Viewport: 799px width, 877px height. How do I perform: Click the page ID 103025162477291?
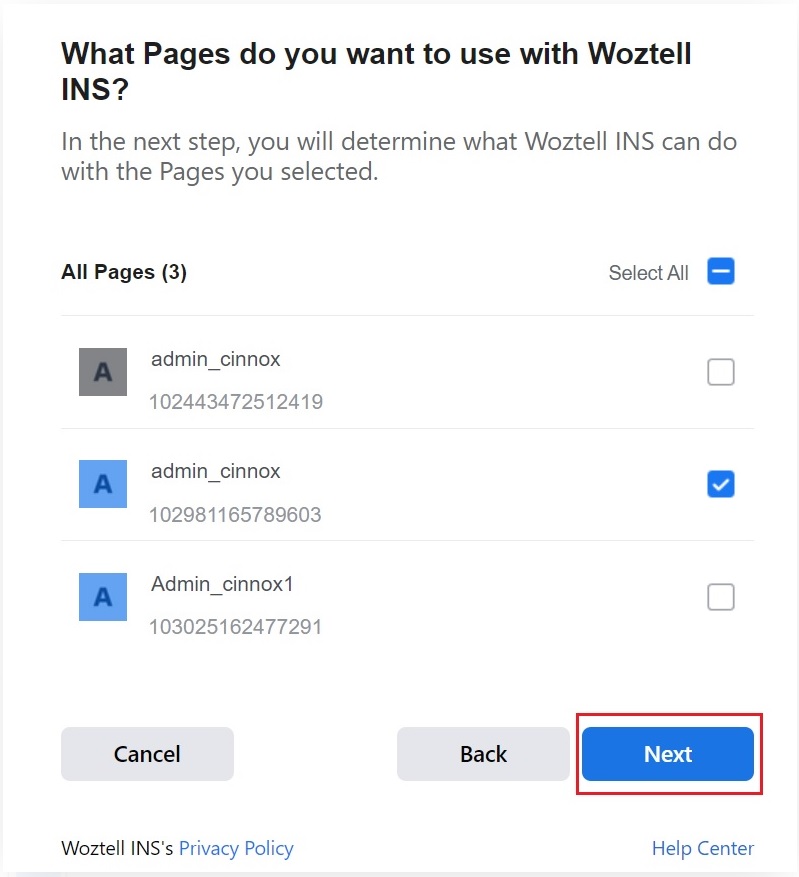coord(236,628)
